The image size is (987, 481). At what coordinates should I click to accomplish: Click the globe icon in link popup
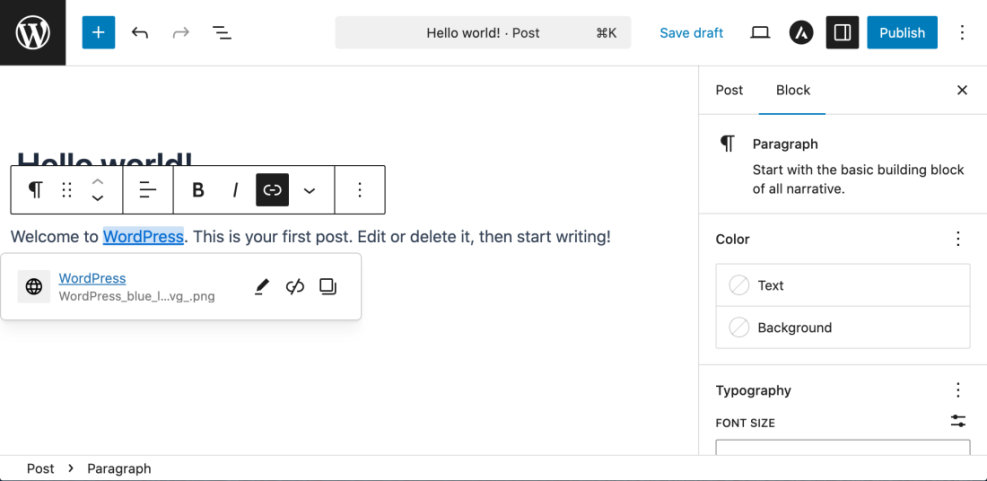(33, 286)
